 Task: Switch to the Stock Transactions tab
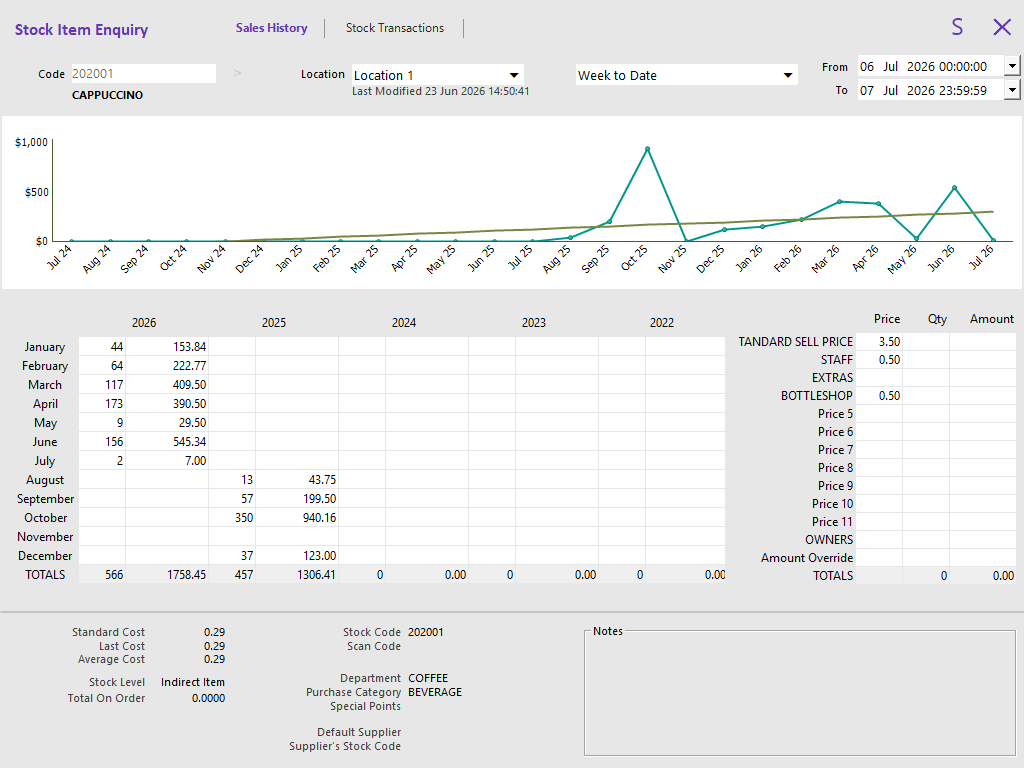(395, 28)
